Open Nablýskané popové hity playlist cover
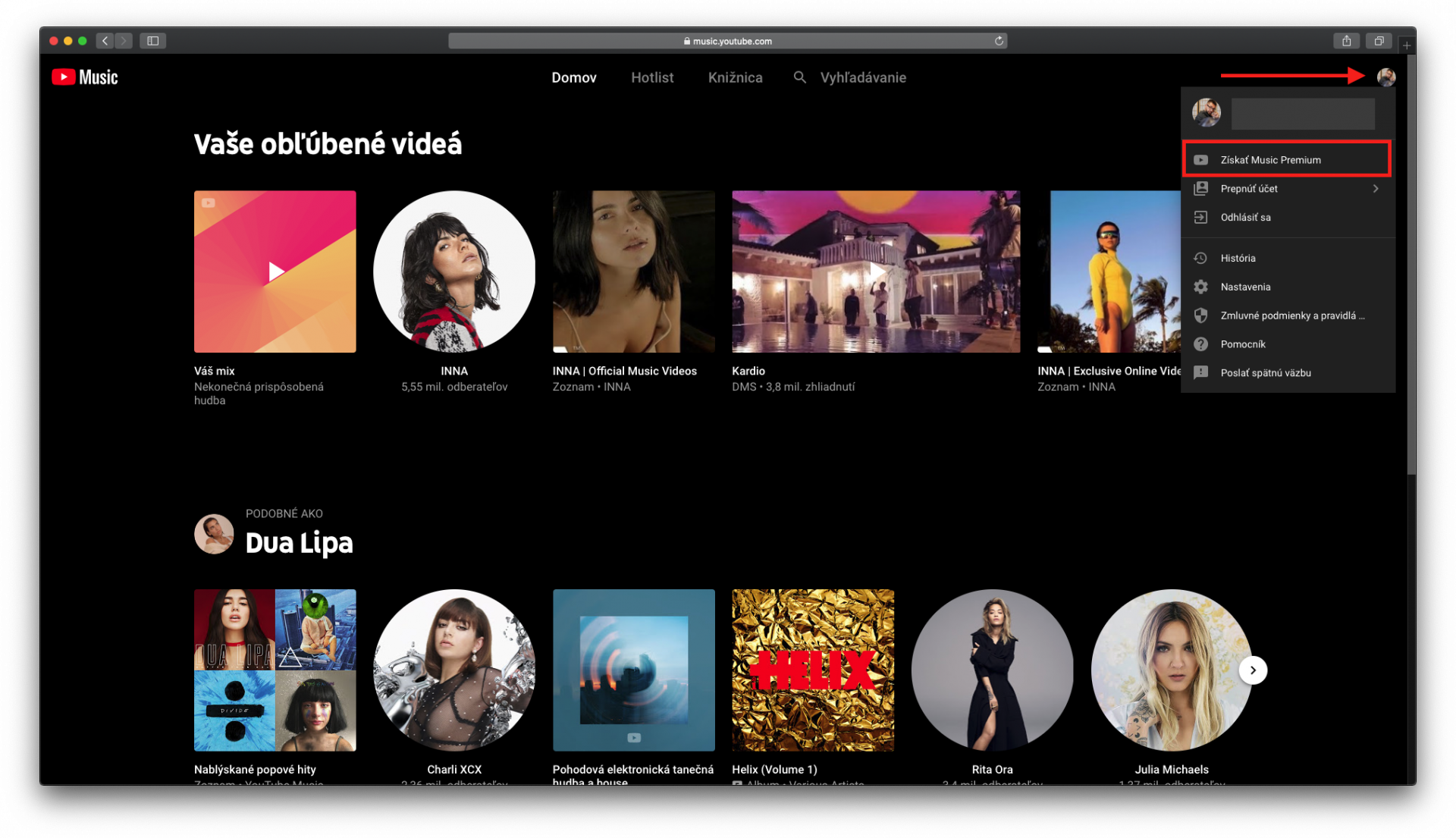The height and width of the screenshot is (838, 1456). (275, 670)
